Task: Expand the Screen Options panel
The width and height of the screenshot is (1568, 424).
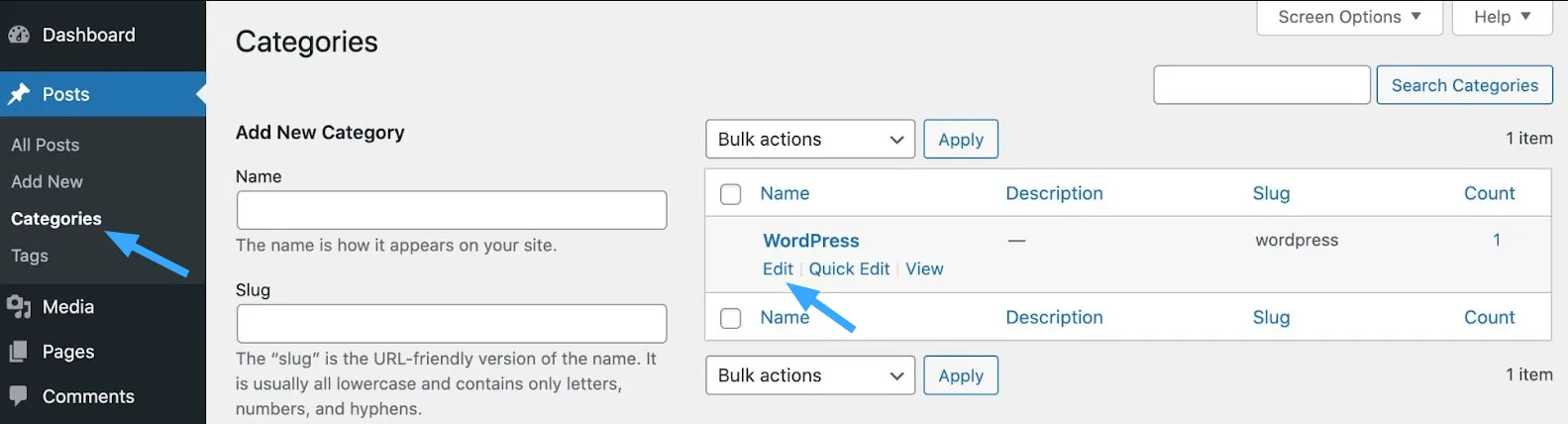Action: [1348, 17]
